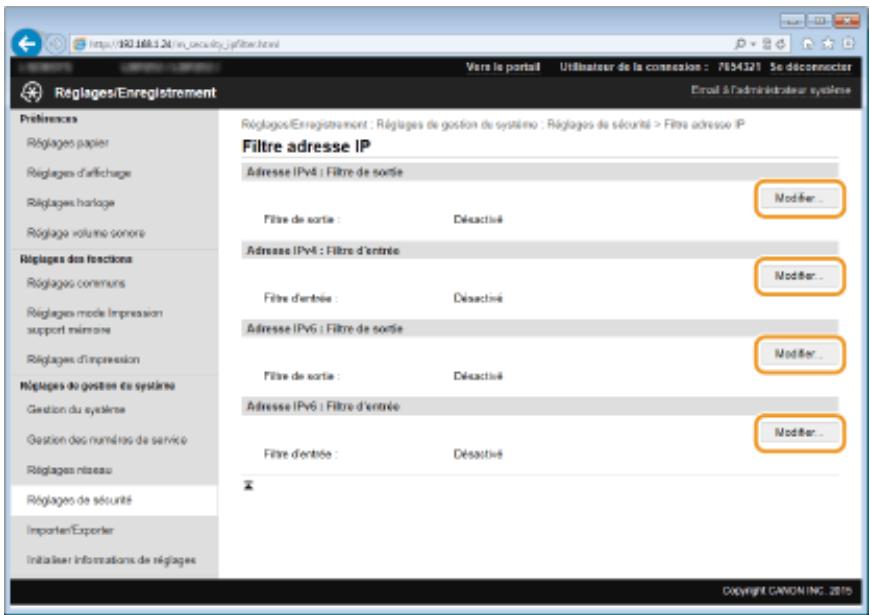870x615 pixels.
Task: Click breadcrumb 'Réglages/Enregistrement' link
Action: 304,124
